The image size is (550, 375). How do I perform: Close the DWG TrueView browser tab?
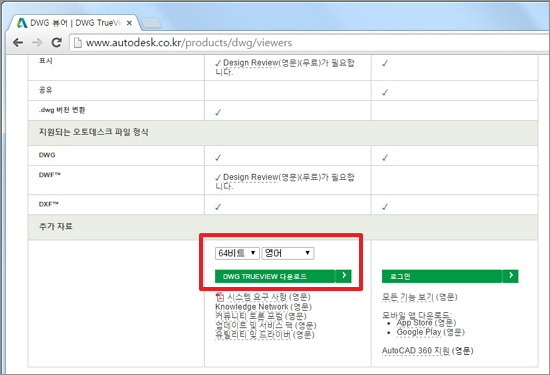tap(129, 23)
